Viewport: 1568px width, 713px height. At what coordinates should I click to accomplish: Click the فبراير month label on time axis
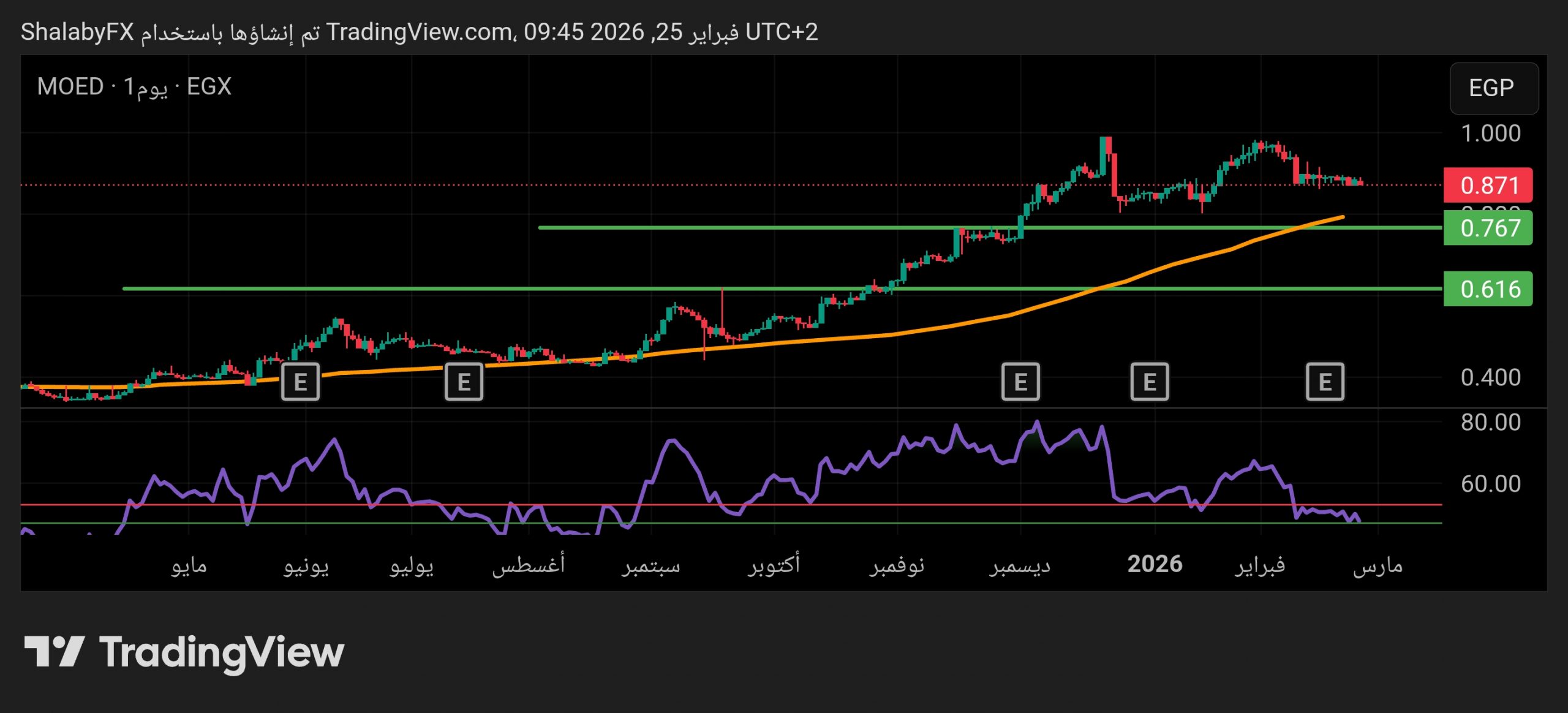pos(1260,565)
